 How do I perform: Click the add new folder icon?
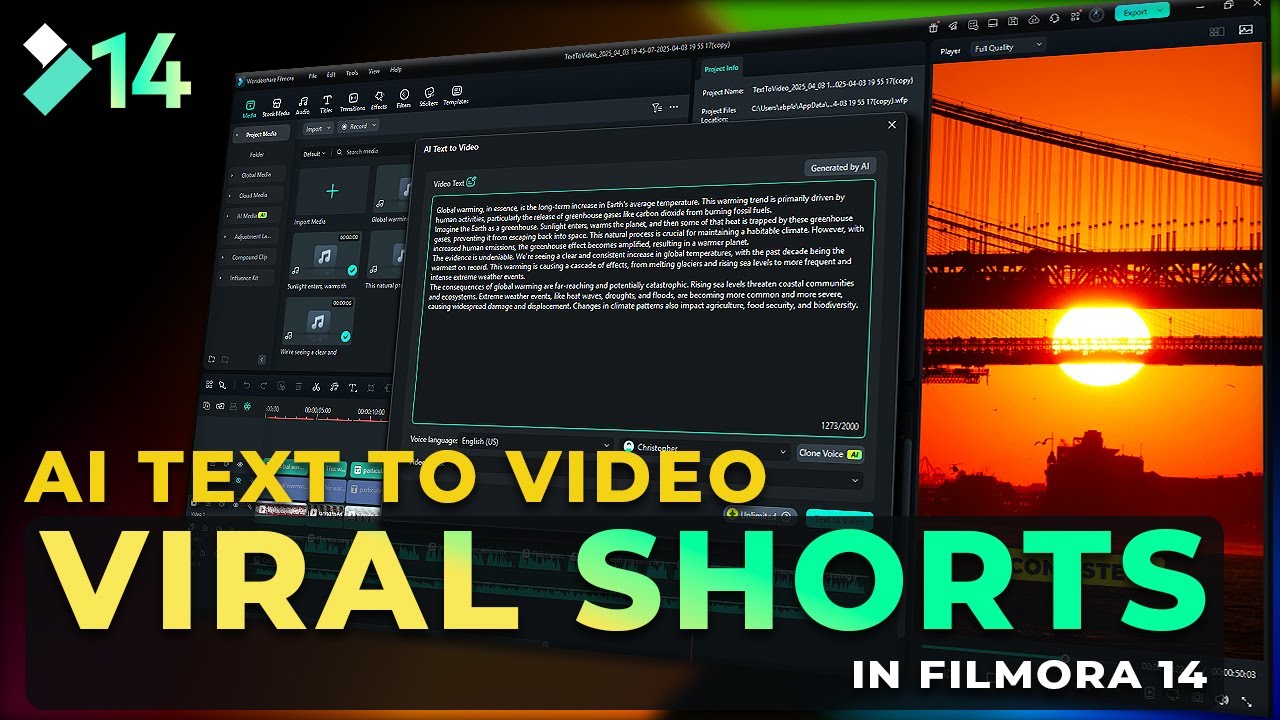click(x=212, y=359)
